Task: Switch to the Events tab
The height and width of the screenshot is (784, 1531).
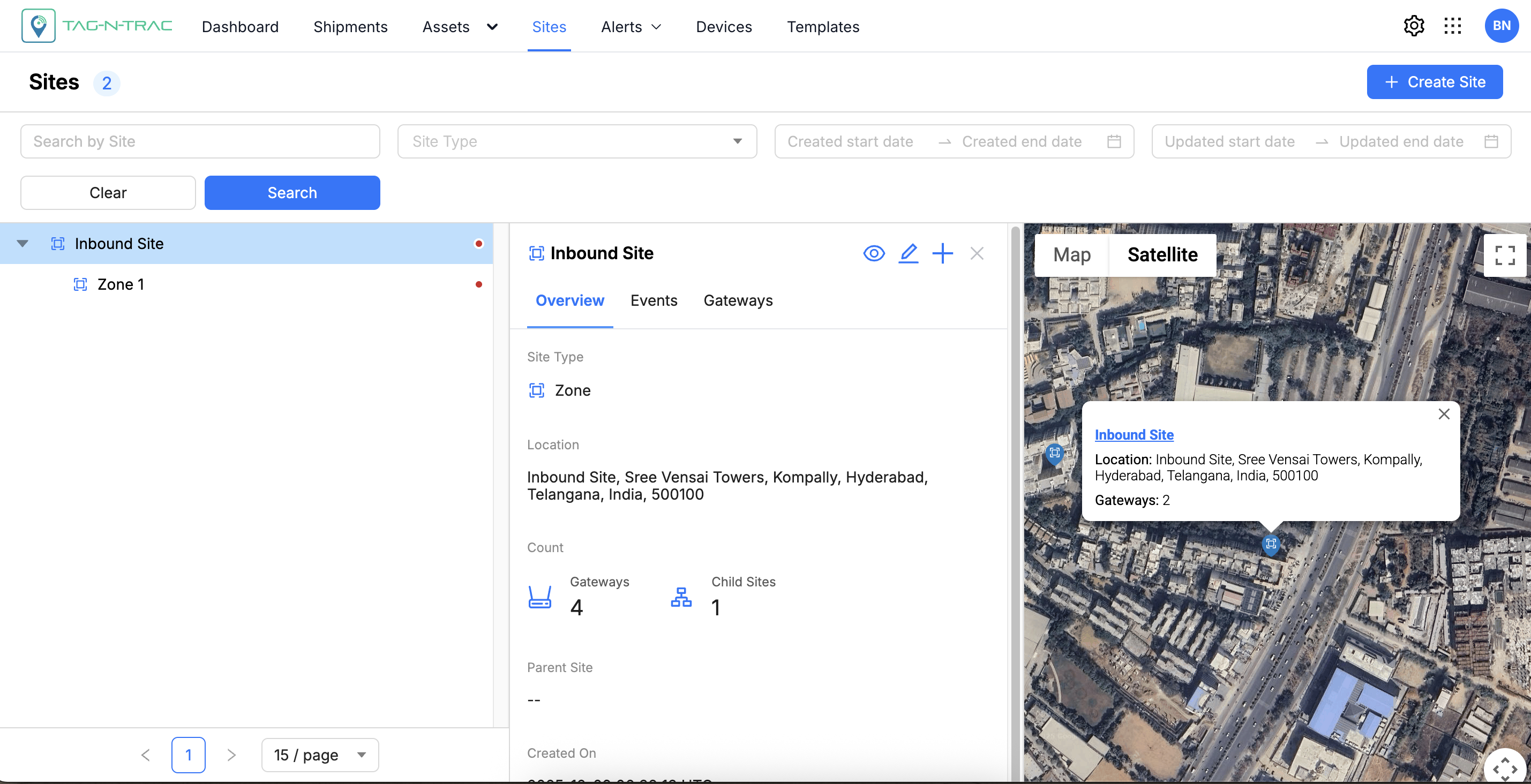Action: coord(653,300)
